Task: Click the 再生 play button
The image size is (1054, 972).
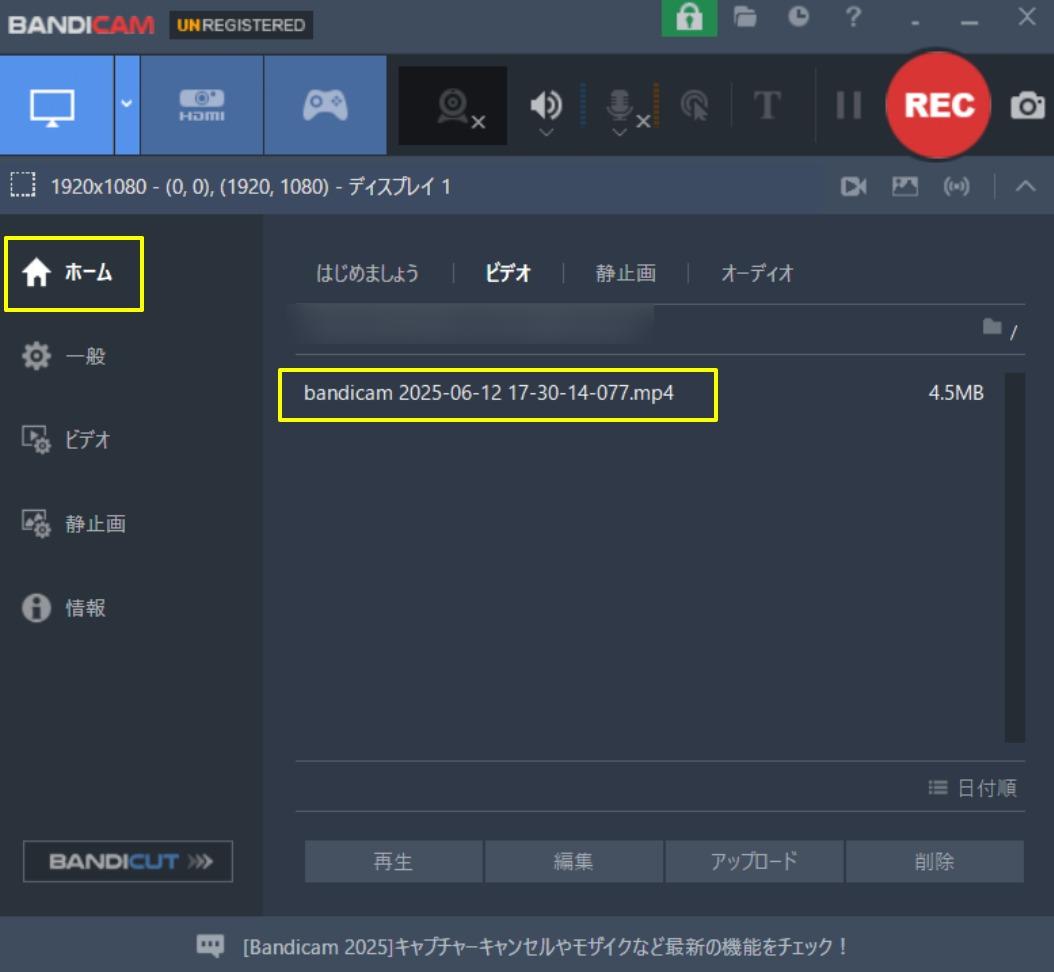Action: coord(393,861)
